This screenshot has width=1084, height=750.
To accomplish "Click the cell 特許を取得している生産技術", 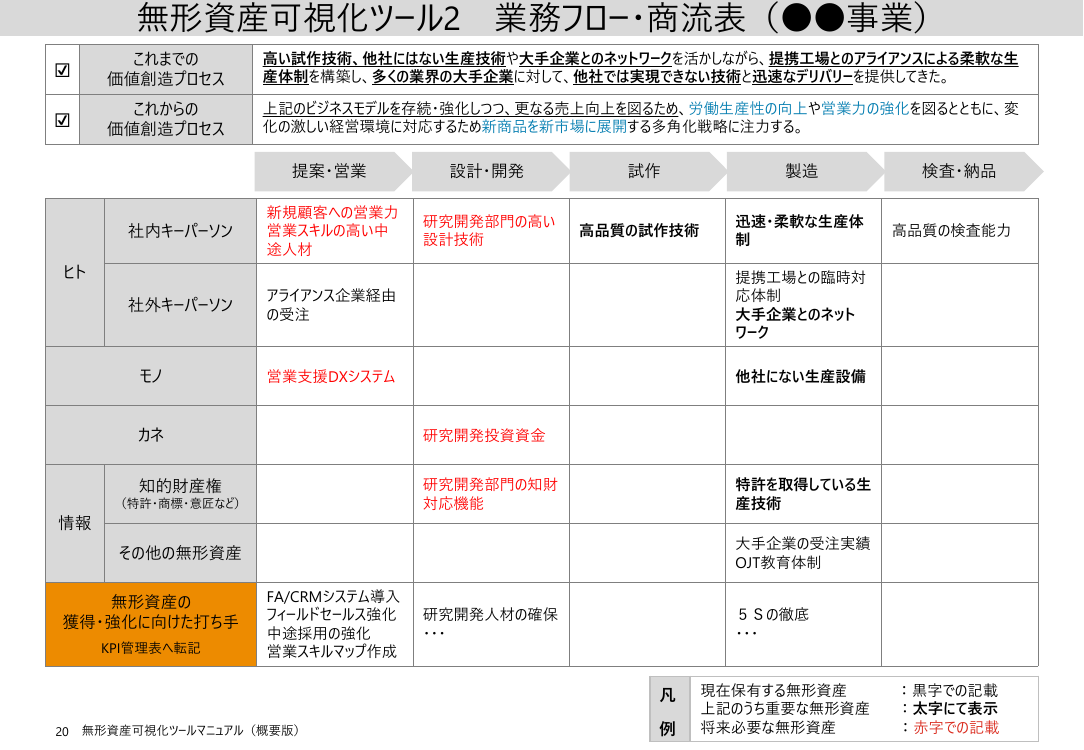I will pyautogui.click(x=803, y=494).
